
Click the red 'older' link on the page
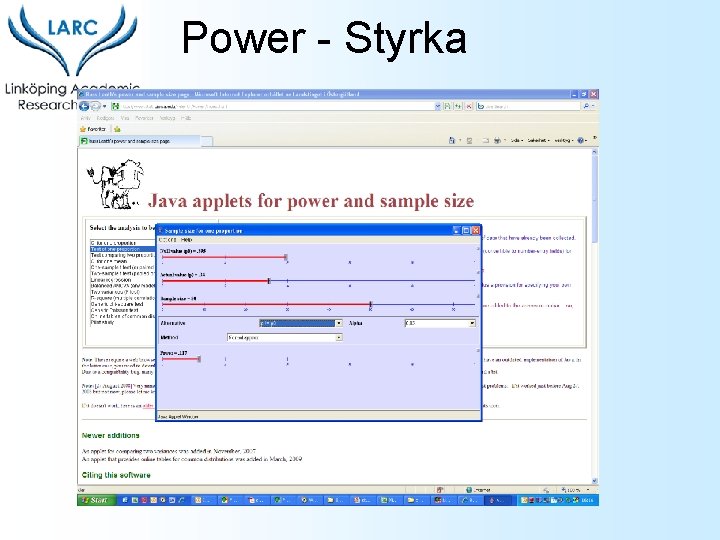tap(148, 405)
